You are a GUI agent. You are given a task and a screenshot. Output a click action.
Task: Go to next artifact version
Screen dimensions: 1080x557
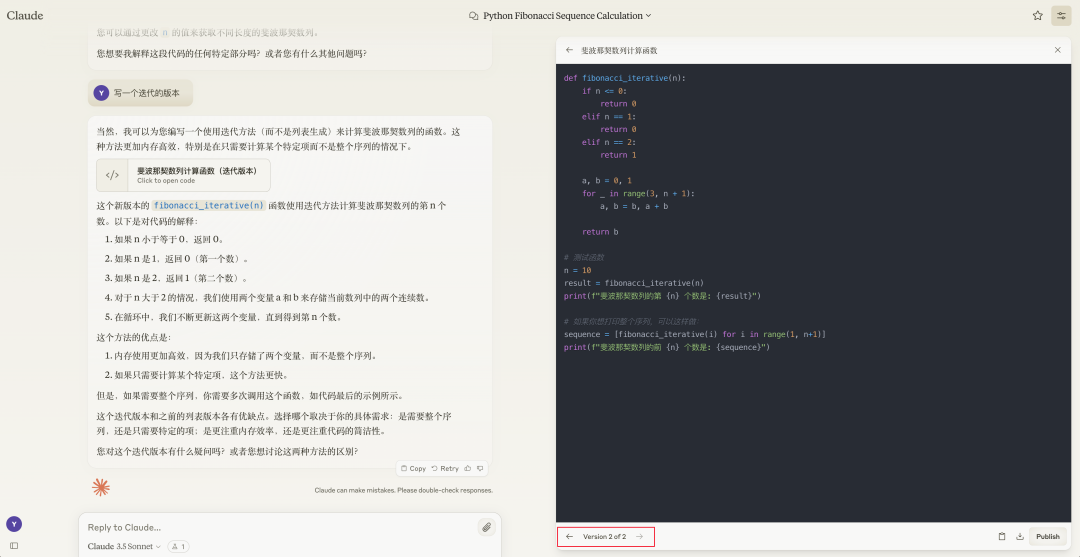tap(639, 536)
